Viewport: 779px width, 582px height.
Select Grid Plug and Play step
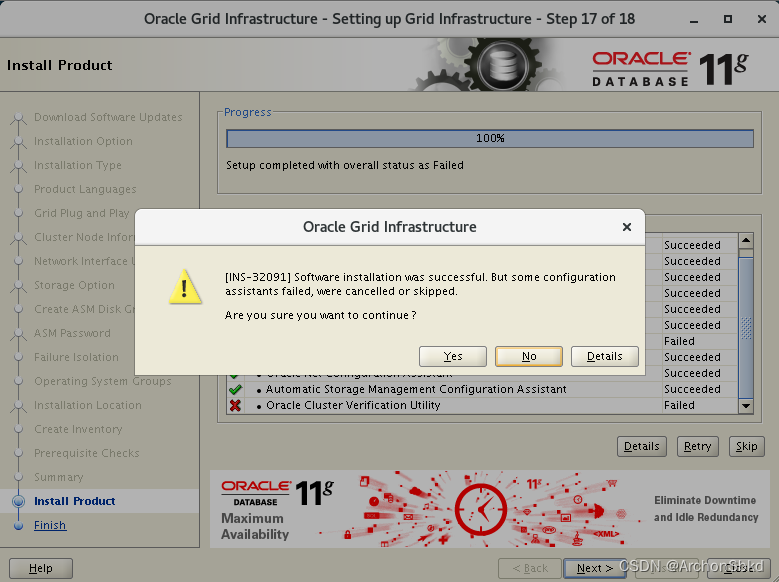(x=81, y=213)
